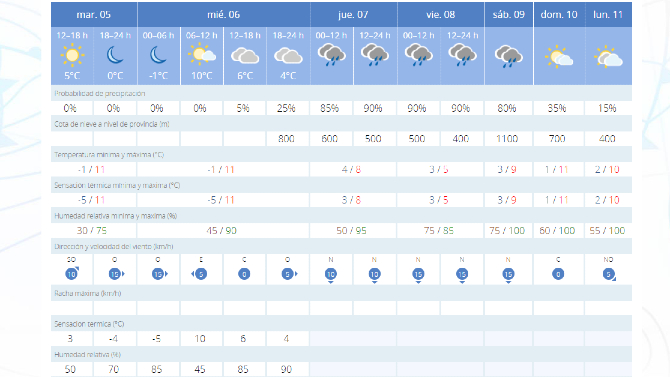Click the -4 thermal sensation value
Screen dimensions: 670x377
pyautogui.click(x=113, y=339)
